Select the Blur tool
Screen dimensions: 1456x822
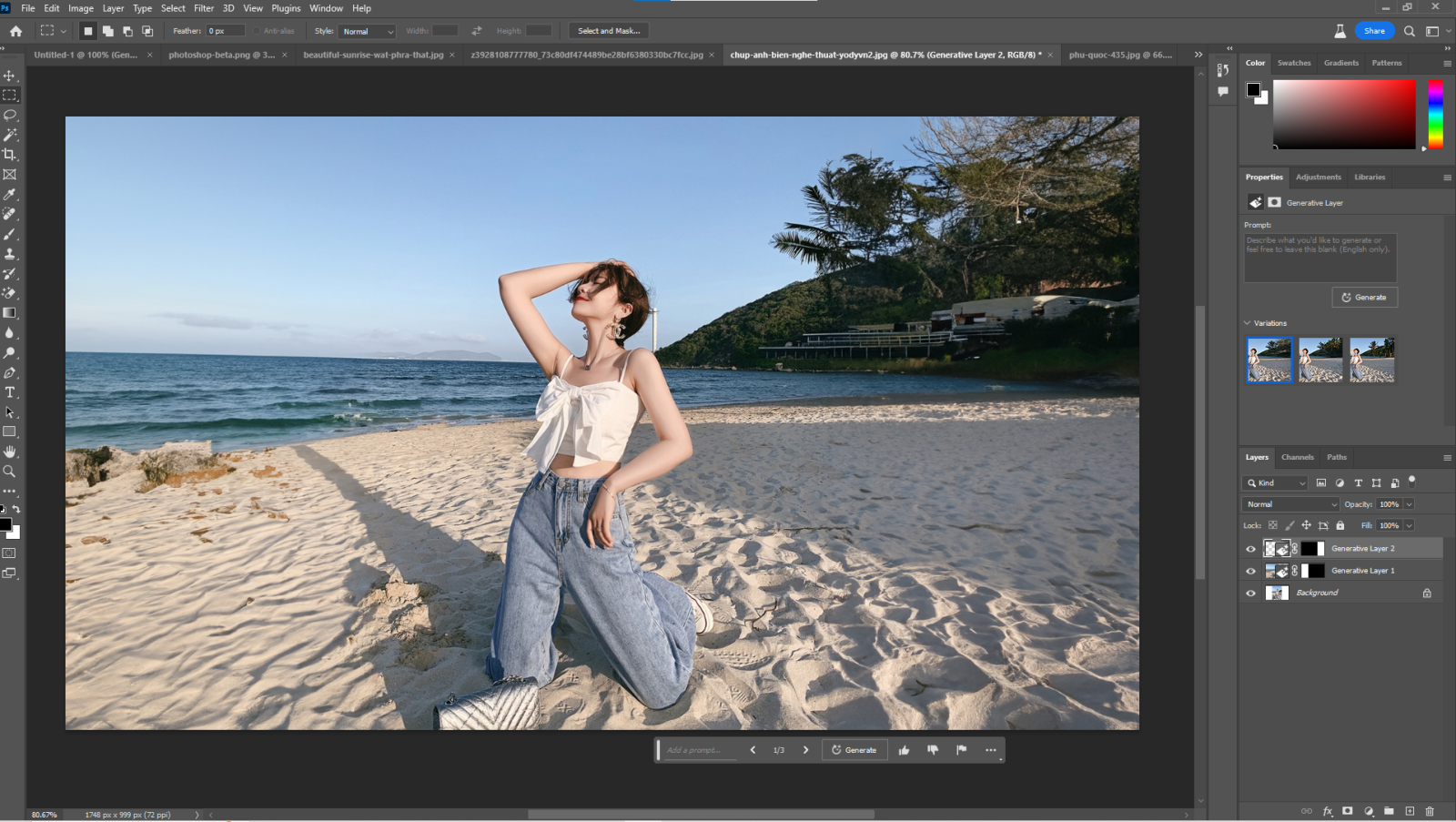tap(10, 333)
